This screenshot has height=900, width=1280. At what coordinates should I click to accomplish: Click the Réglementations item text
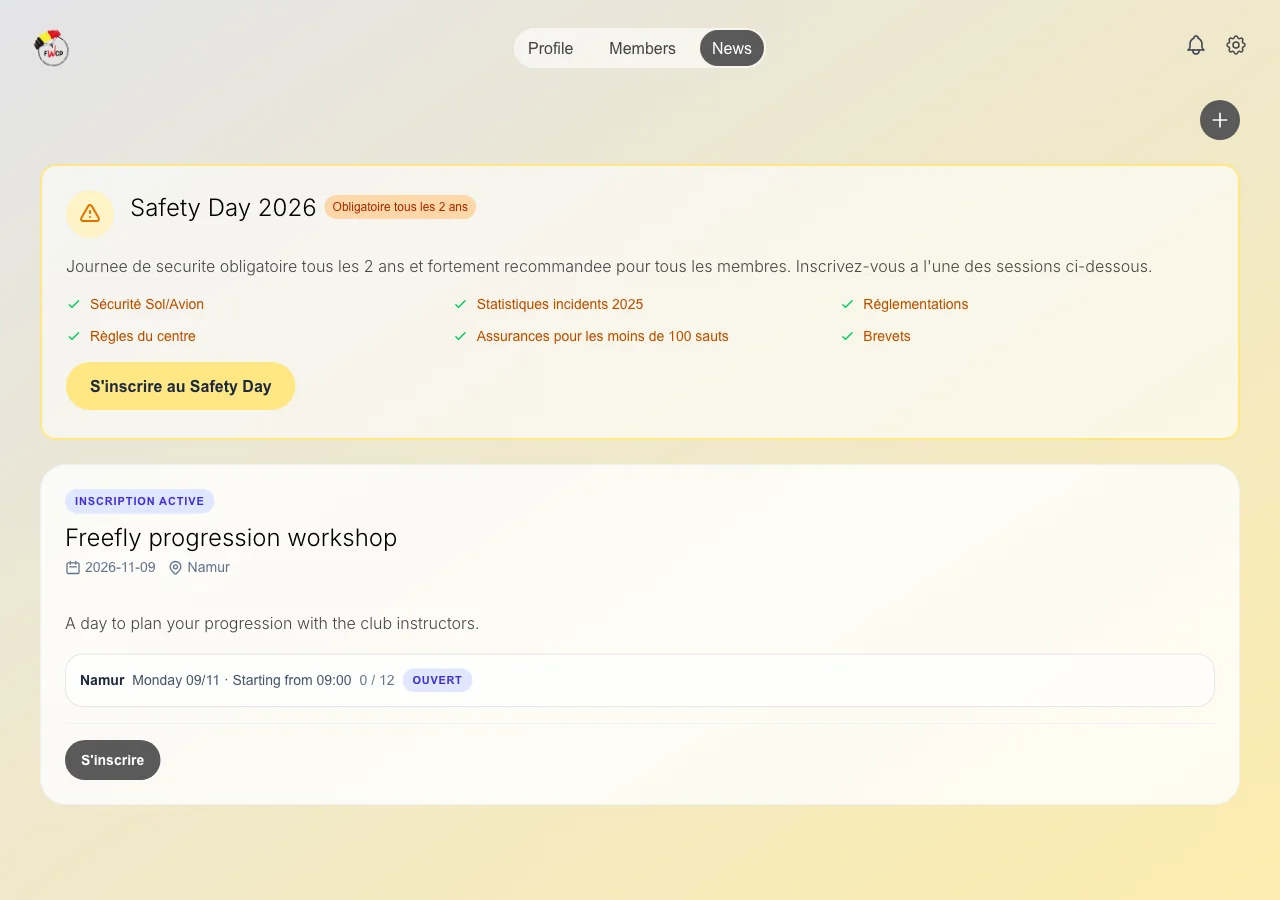916,304
